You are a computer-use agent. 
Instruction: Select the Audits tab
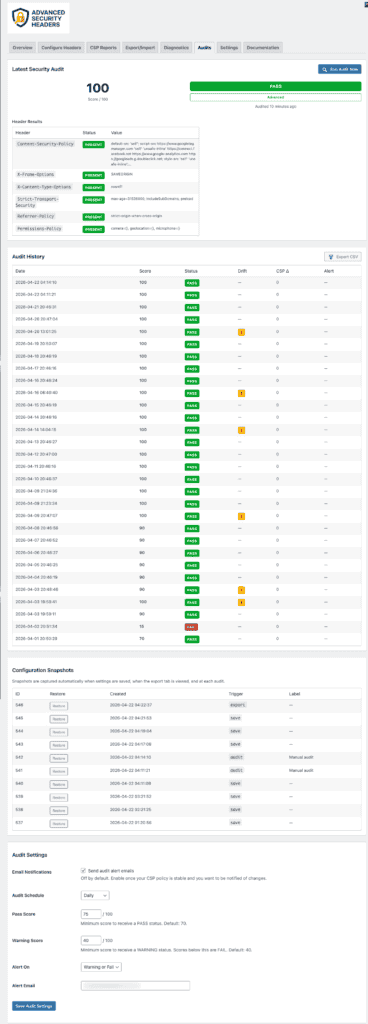205,48
